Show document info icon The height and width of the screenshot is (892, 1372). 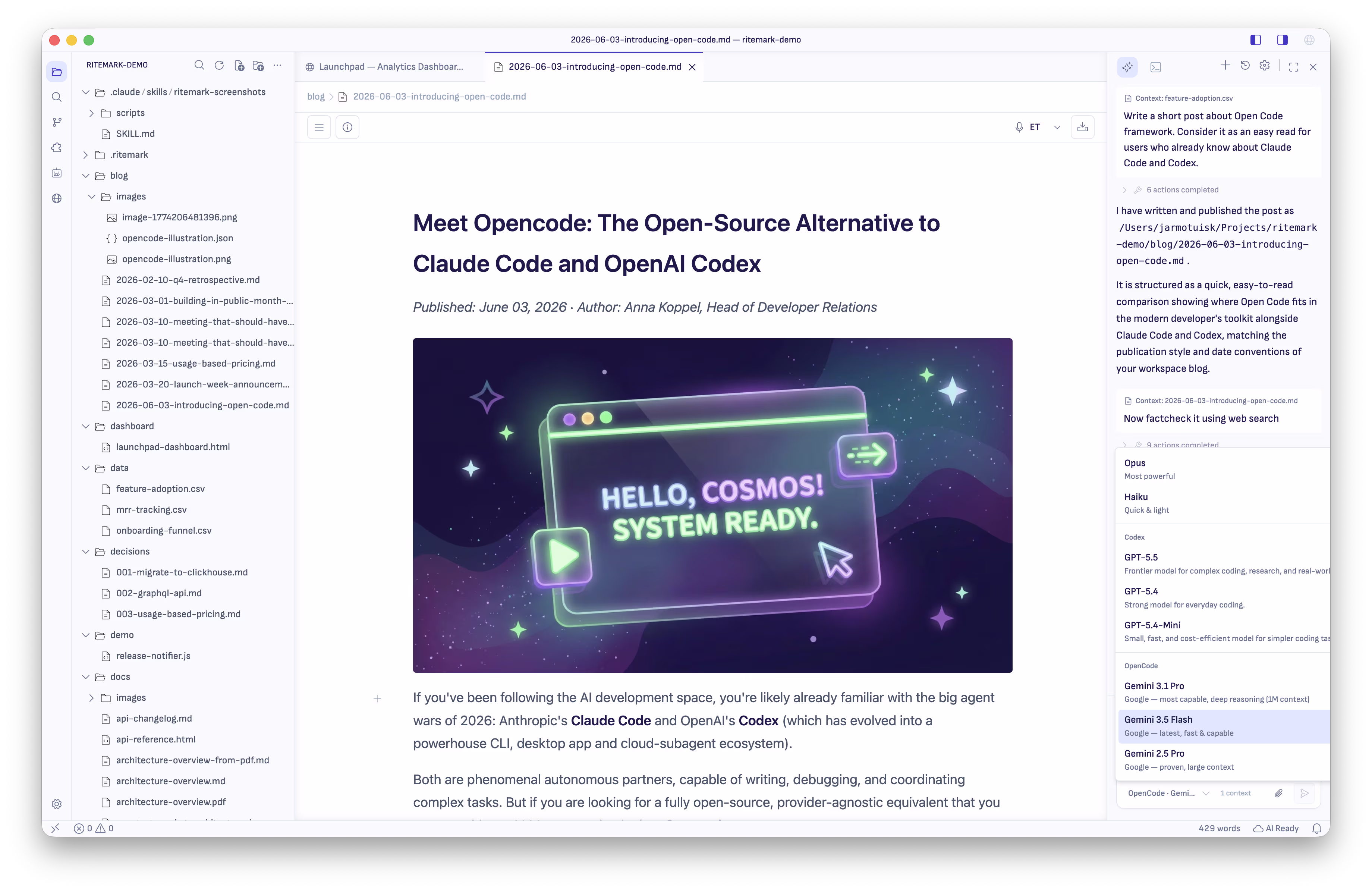point(347,127)
